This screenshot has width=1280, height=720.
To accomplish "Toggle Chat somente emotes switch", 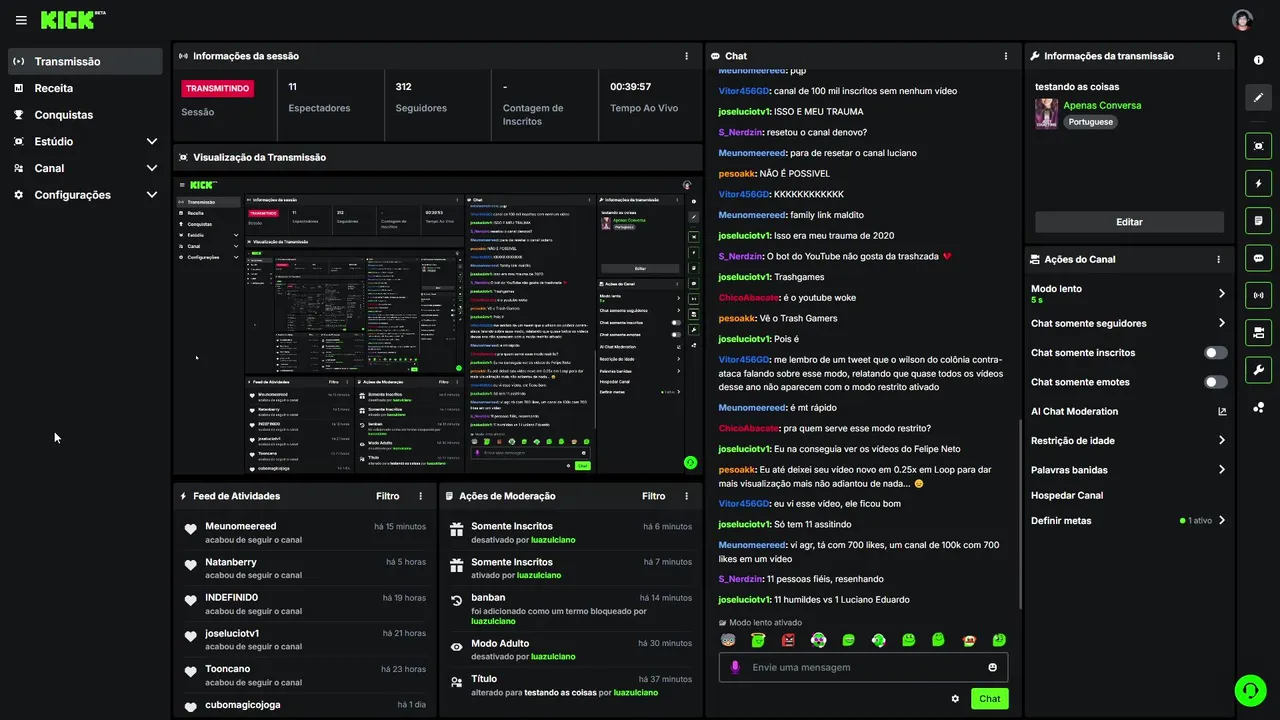I will 1216,382.
